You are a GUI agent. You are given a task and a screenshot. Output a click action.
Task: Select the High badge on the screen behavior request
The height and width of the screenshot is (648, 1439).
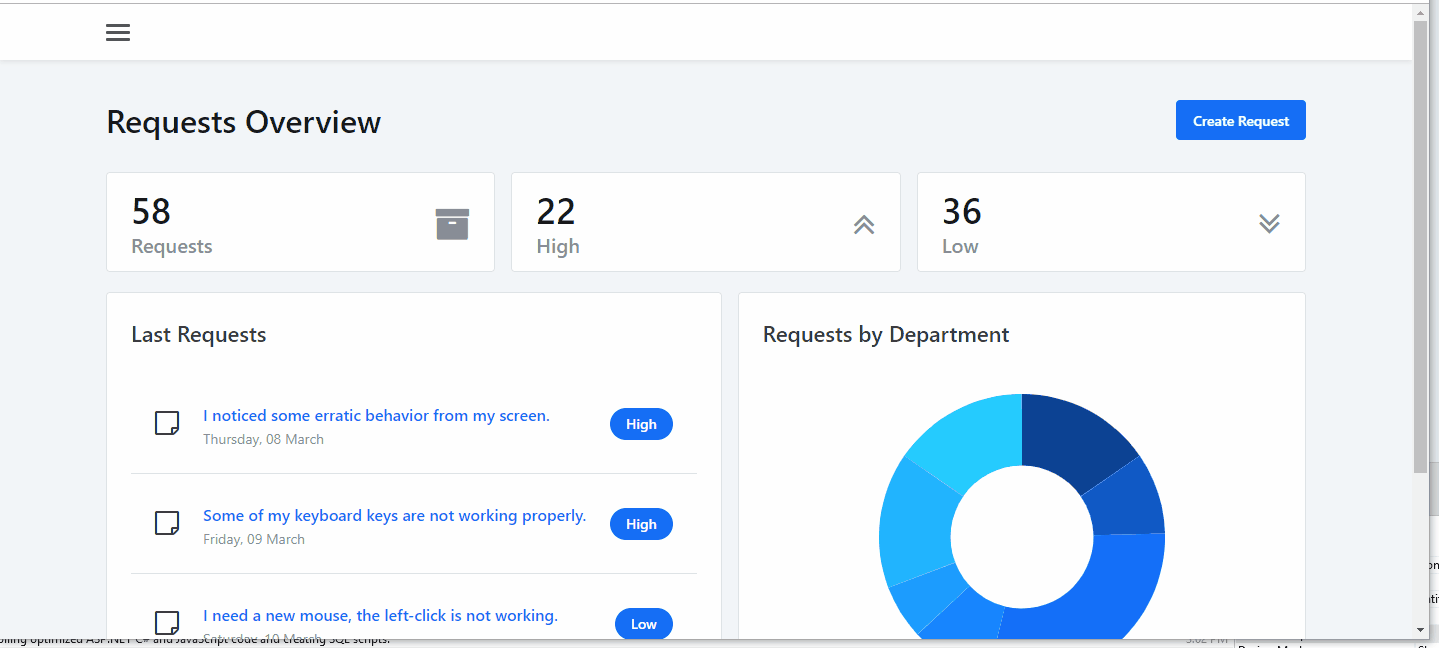tap(641, 423)
